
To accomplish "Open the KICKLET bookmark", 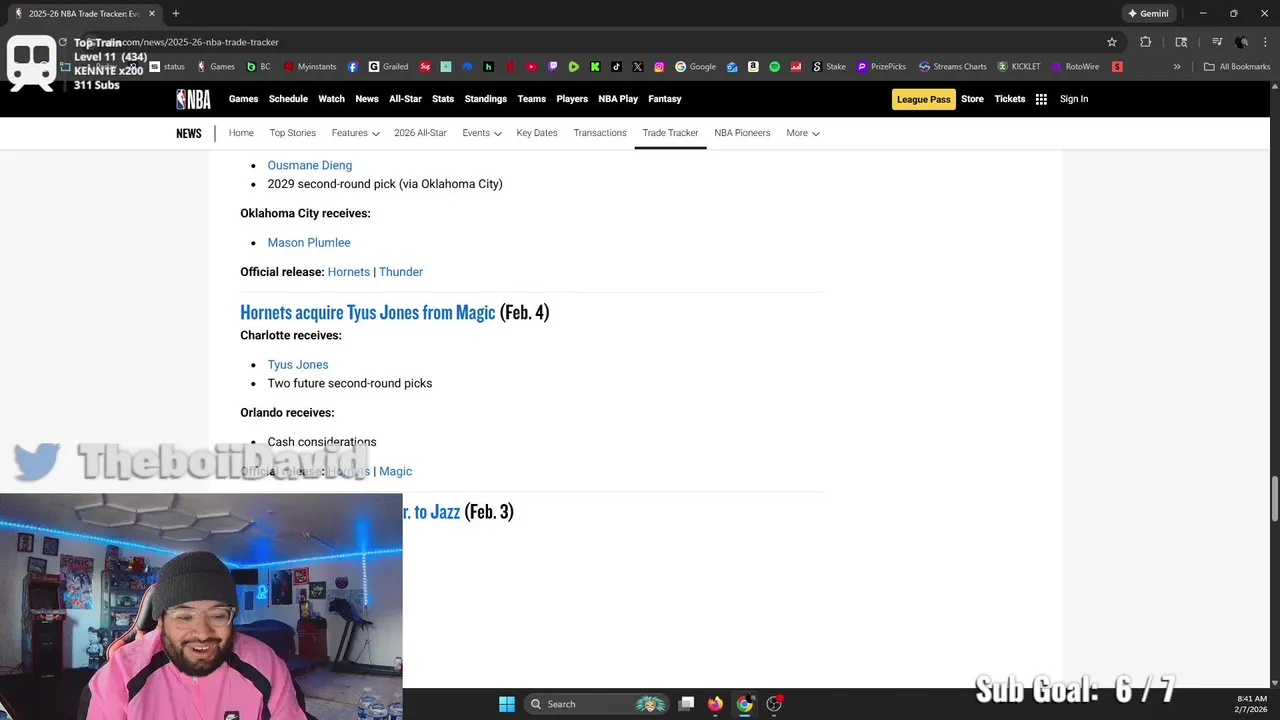I will point(1019,67).
